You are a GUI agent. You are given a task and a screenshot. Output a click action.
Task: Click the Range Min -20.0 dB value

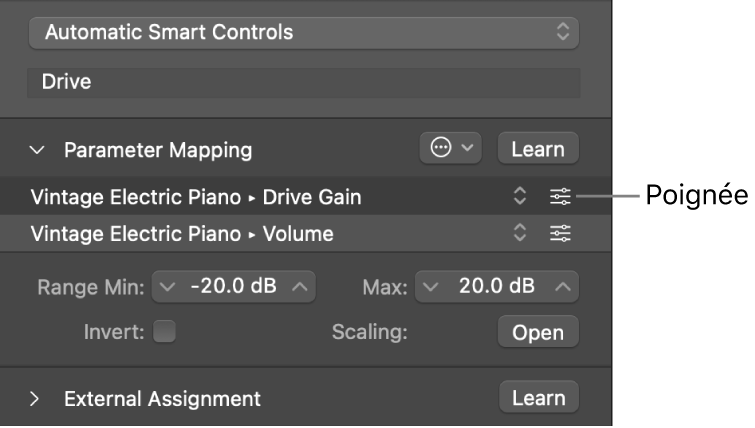[x=233, y=287]
